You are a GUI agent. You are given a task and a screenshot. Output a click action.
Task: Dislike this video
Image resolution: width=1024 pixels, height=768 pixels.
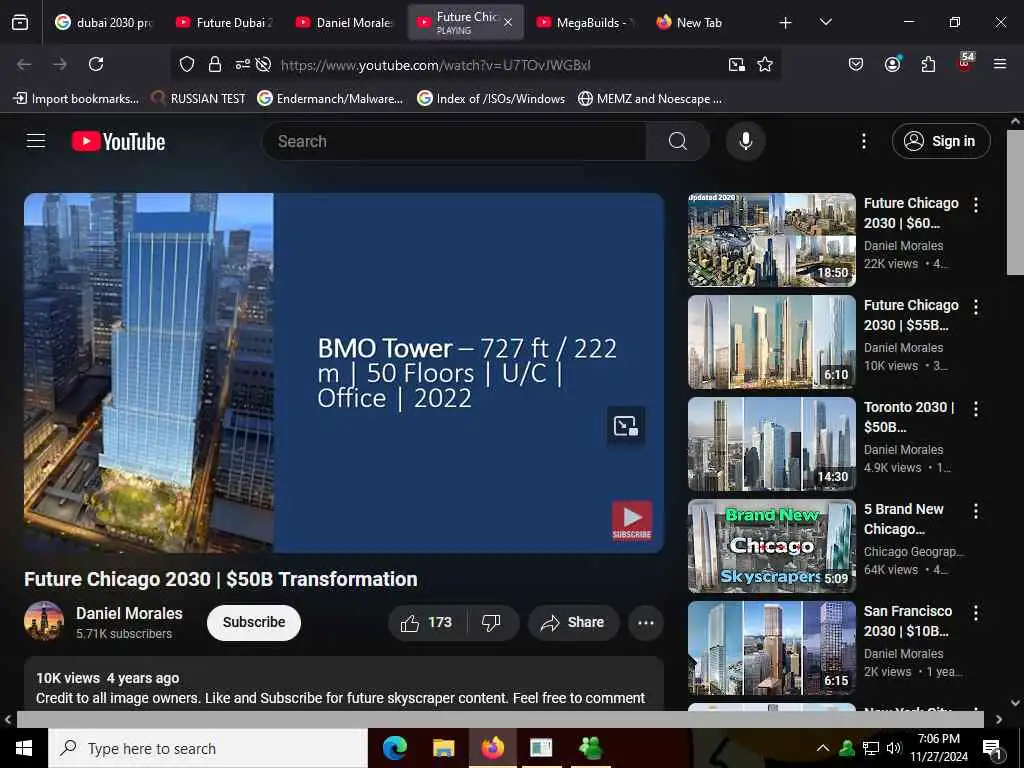(492, 622)
